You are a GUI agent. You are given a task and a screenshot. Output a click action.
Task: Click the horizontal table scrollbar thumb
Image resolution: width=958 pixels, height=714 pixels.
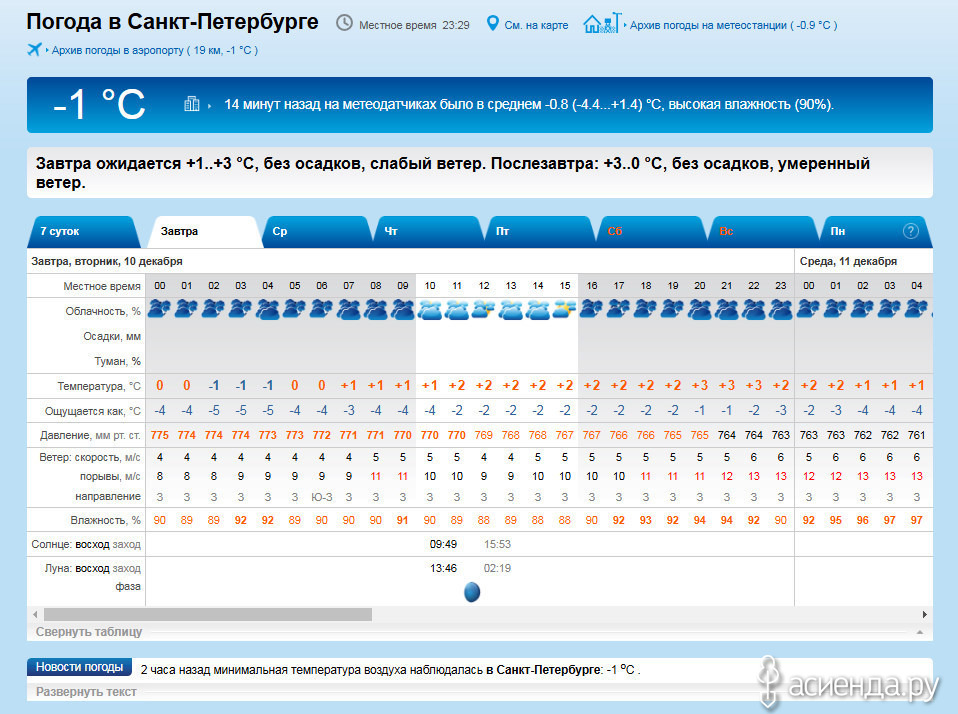pyautogui.click(x=208, y=614)
